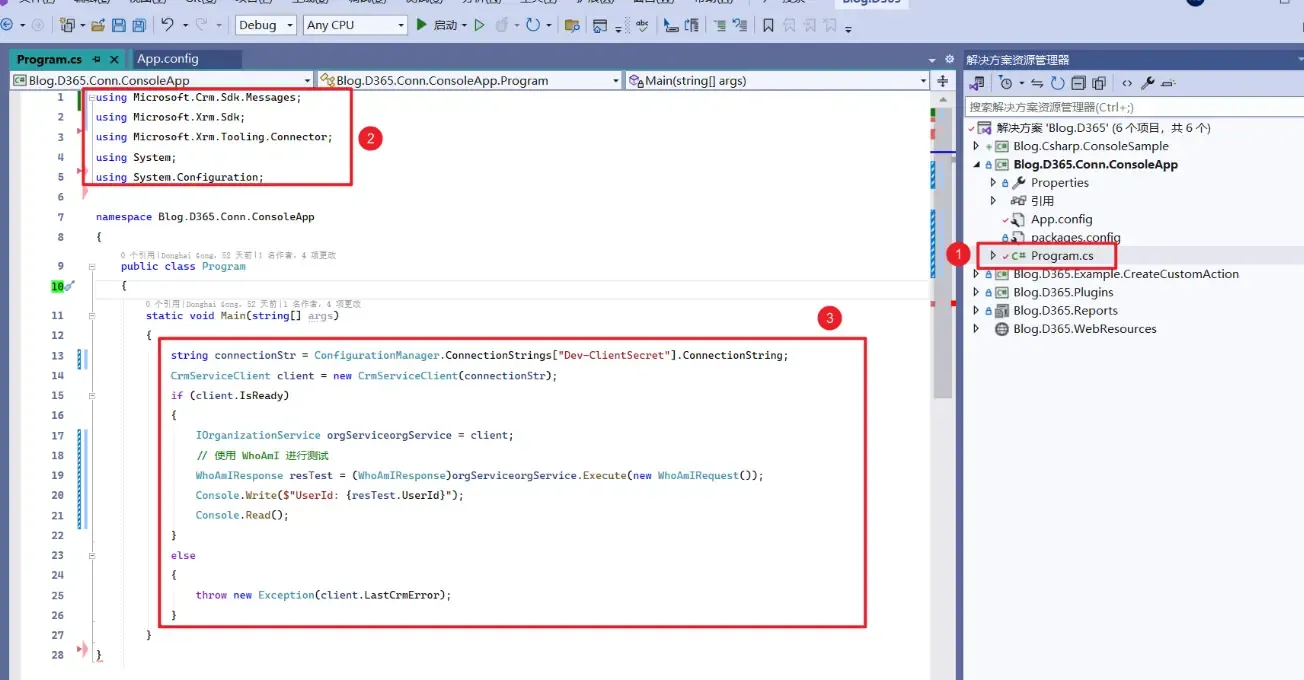Open the Blog.D365.Conn.ConsoleApp.Program type dropdown
1304x680 pixels.
tap(468, 80)
